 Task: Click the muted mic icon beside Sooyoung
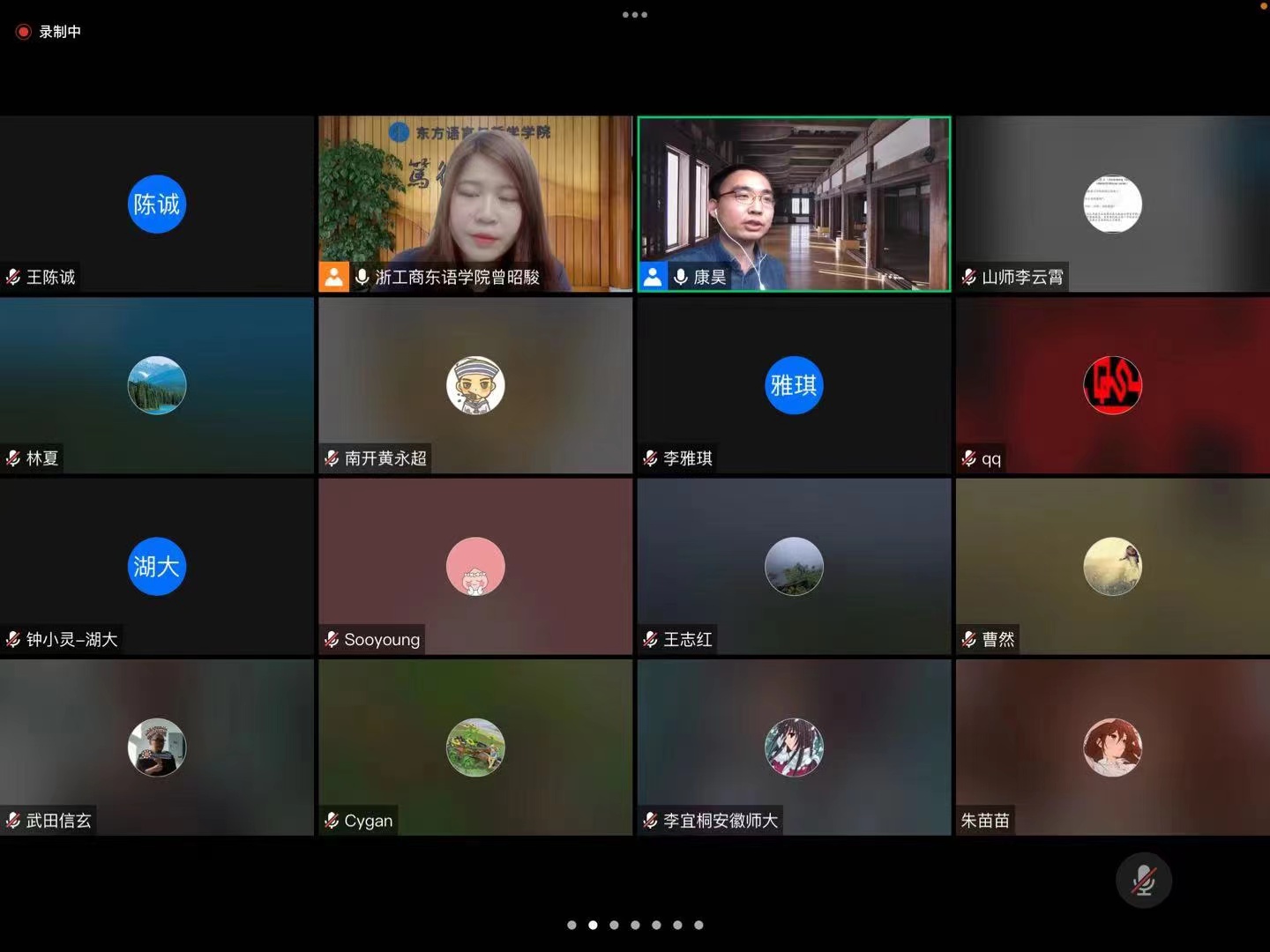click(332, 639)
